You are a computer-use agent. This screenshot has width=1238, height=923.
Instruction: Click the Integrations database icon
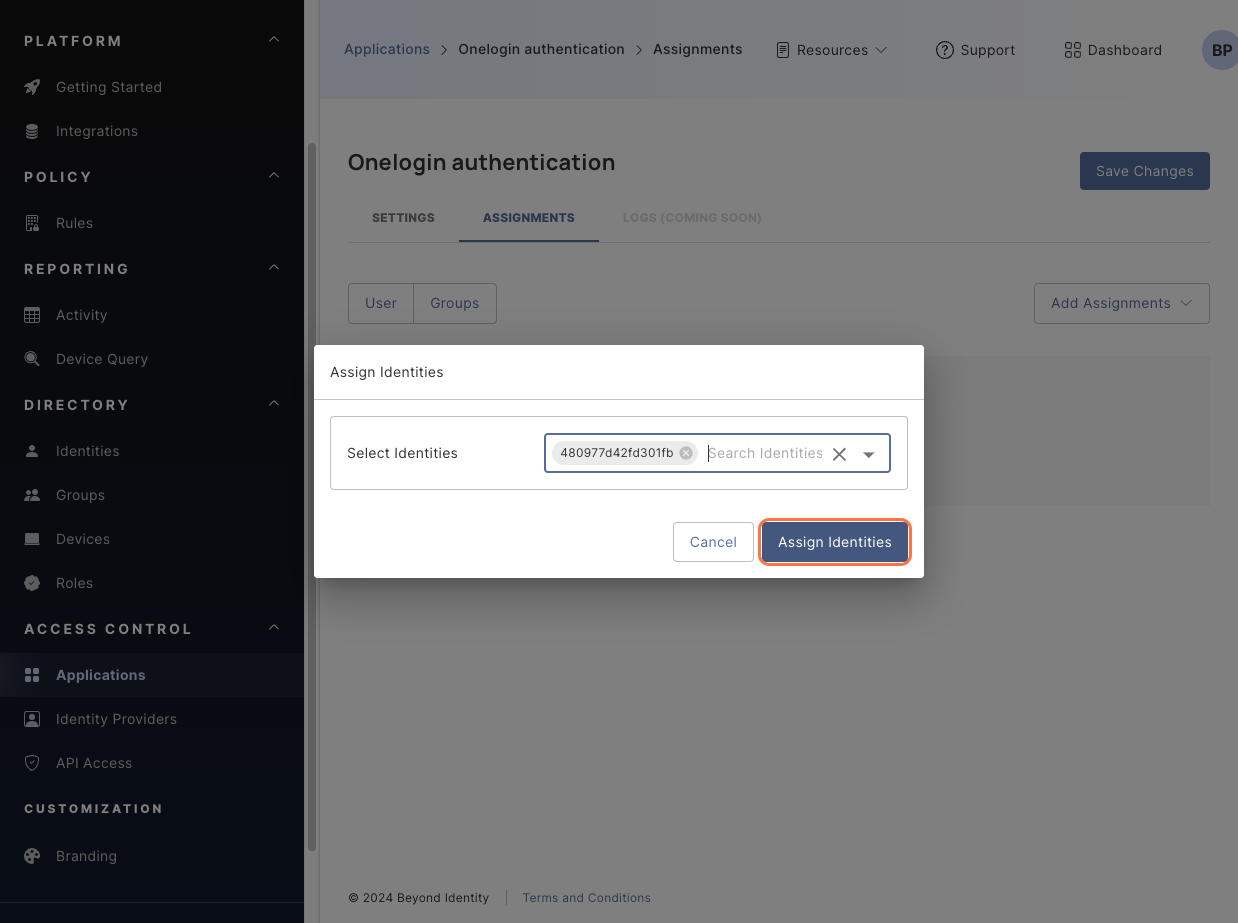[32, 131]
